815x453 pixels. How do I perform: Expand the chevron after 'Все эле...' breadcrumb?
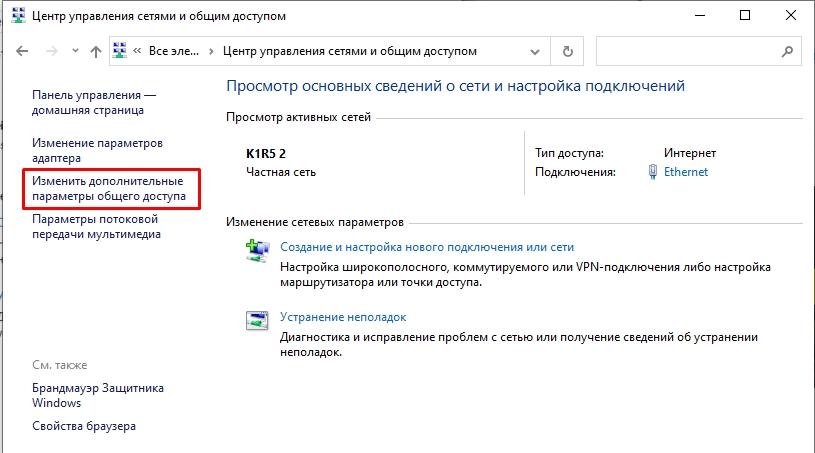point(211,51)
